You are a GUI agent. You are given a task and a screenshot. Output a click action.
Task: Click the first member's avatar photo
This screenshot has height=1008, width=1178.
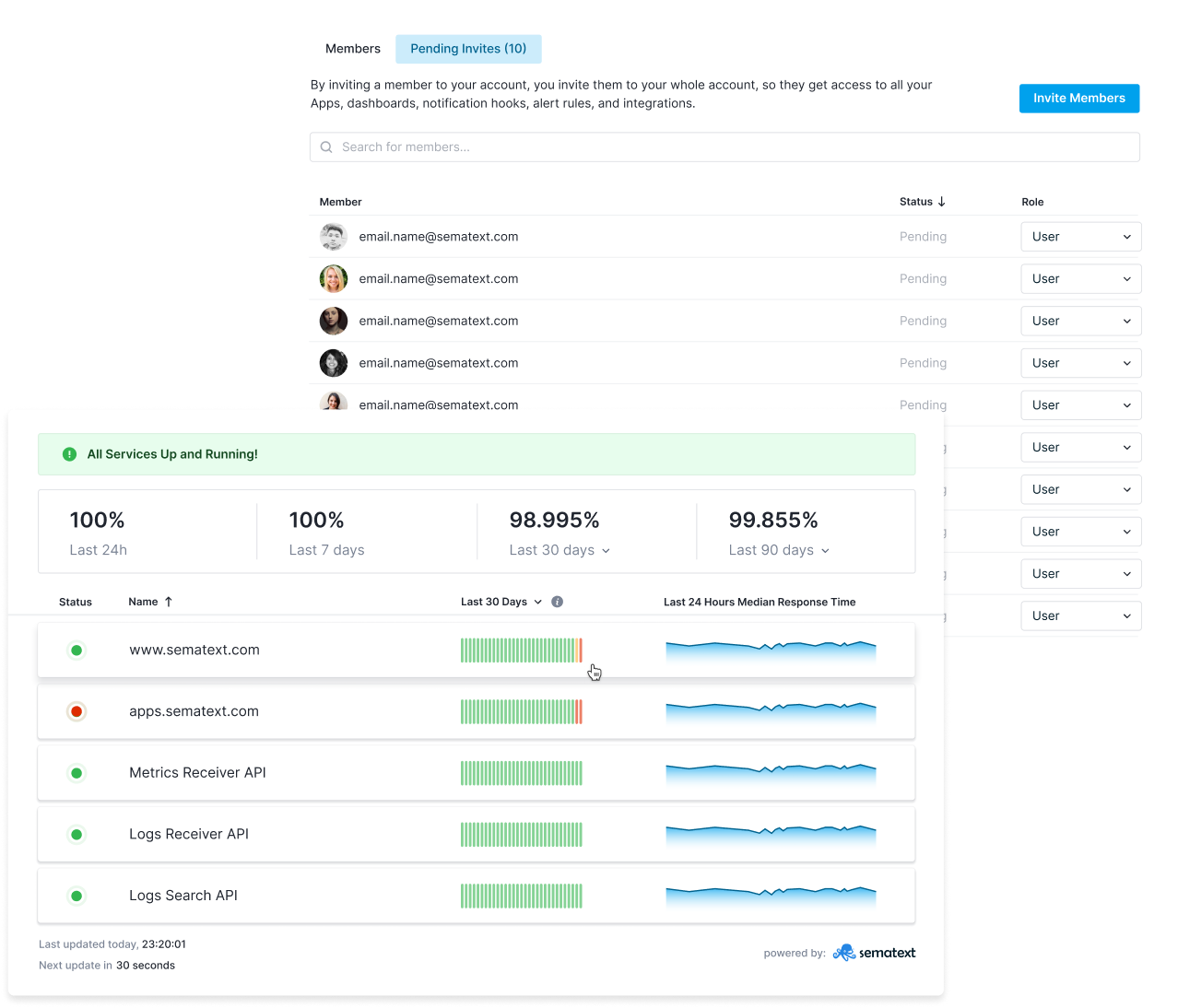334,237
